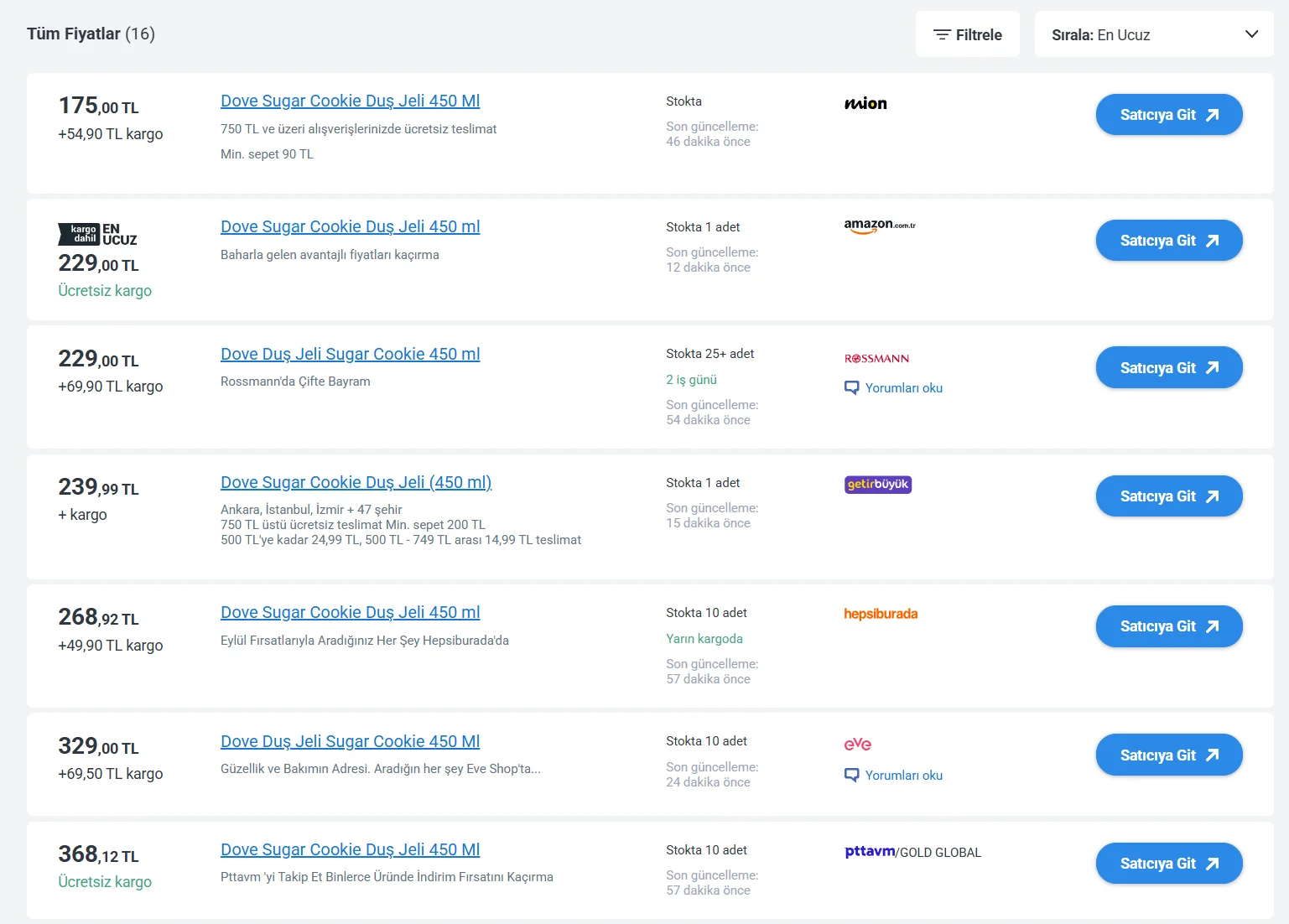Image resolution: width=1289 pixels, height=924 pixels.
Task: Click the Tüm Fiyatlar (16) heading
Action: (x=91, y=34)
